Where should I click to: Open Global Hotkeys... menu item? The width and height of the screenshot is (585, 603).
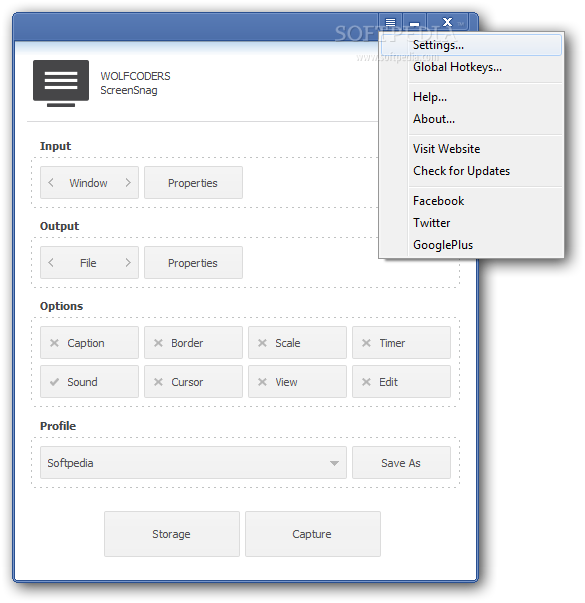[471, 67]
